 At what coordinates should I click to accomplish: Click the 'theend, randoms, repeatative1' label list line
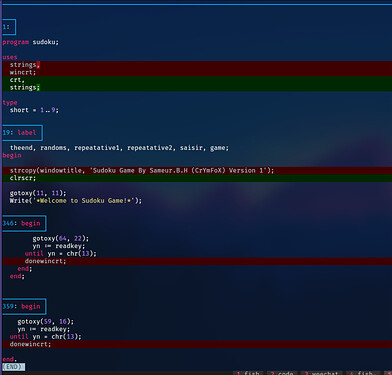120,148
